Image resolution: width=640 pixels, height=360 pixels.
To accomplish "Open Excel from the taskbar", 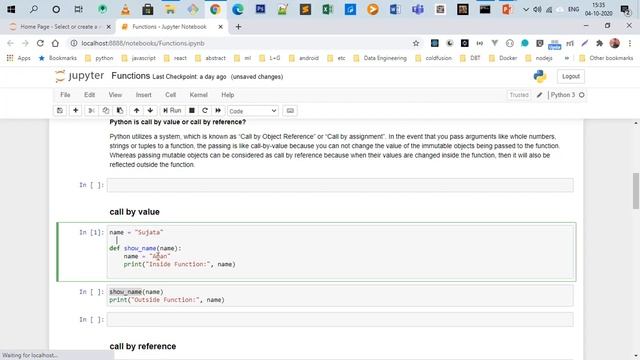I will click(327, 9).
